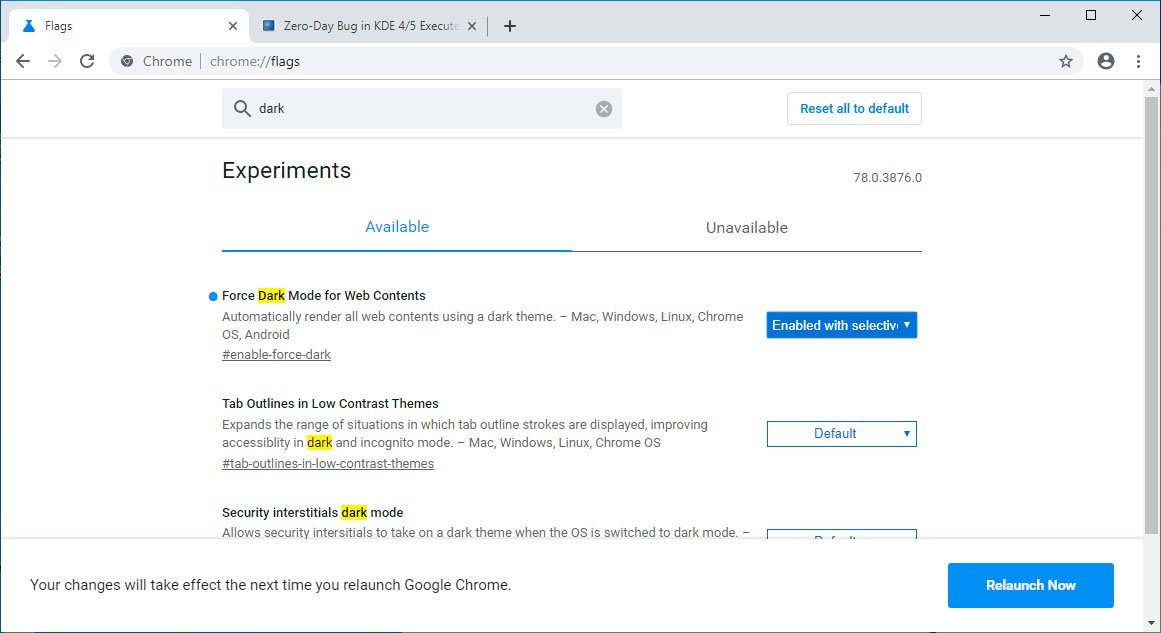Image resolution: width=1161 pixels, height=633 pixels.
Task: Follow the #enable-force-dark link
Action: pos(276,355)
